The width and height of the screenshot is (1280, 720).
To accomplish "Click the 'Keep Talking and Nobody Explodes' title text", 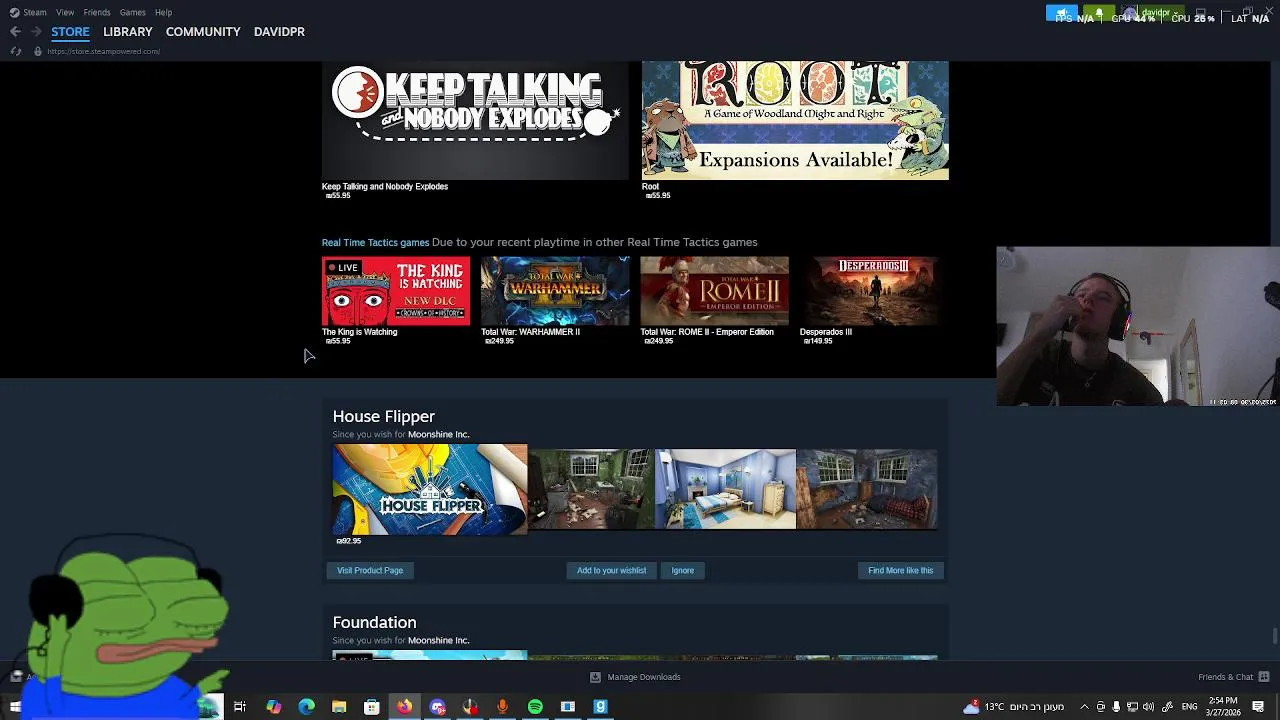I will pyautogui.click(x=385, y=186).
